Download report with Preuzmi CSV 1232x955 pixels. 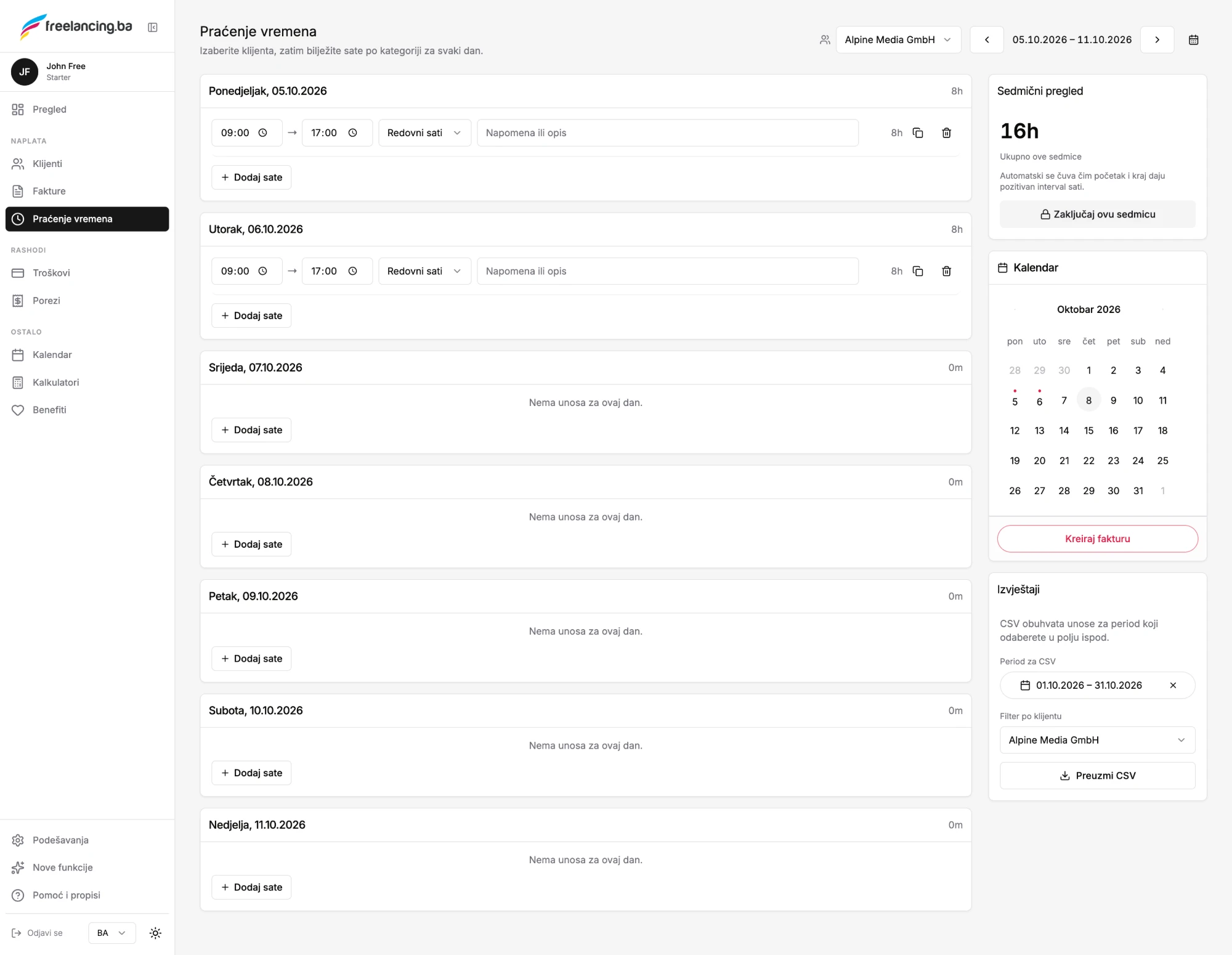pyautogui.click(x=1097, y=776)
